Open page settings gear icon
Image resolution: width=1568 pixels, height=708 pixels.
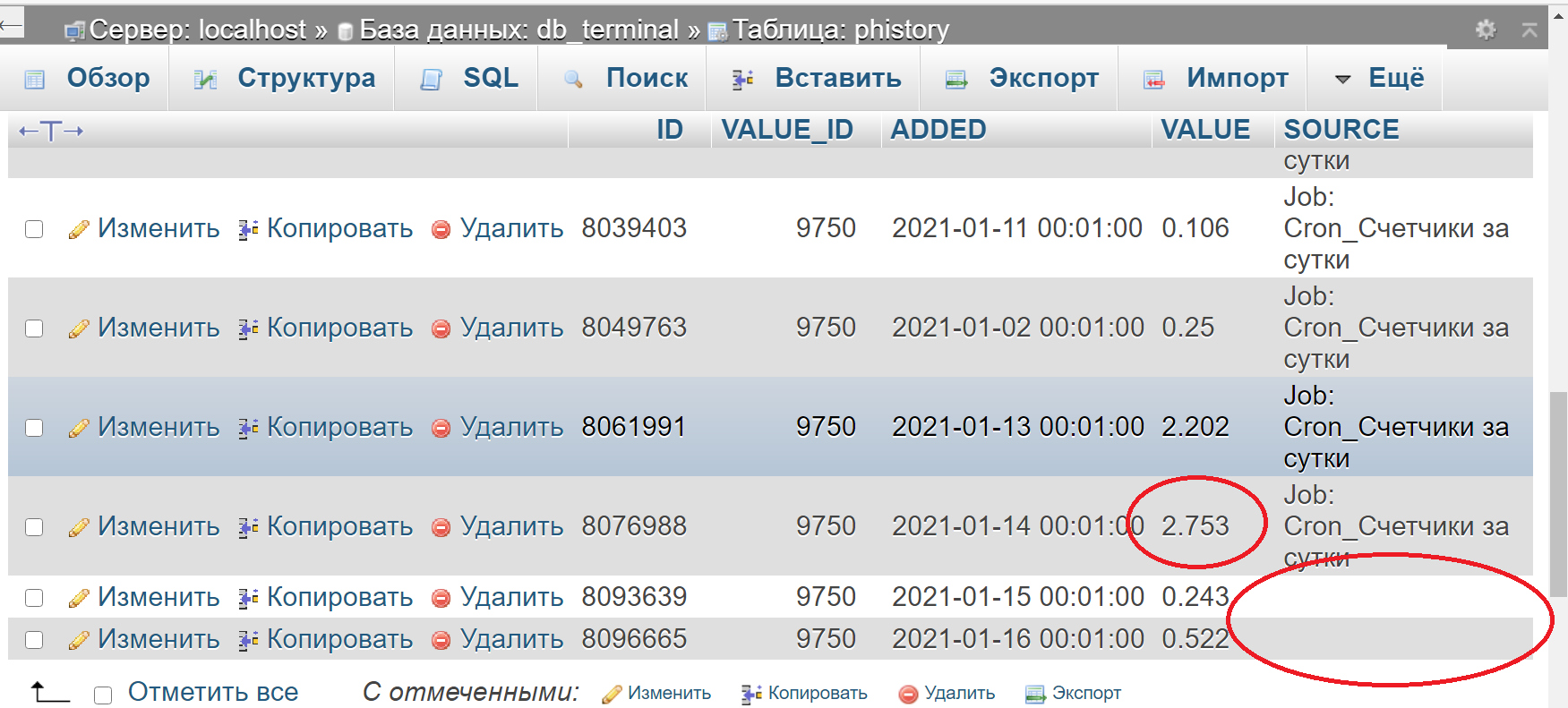(1486, 30)
